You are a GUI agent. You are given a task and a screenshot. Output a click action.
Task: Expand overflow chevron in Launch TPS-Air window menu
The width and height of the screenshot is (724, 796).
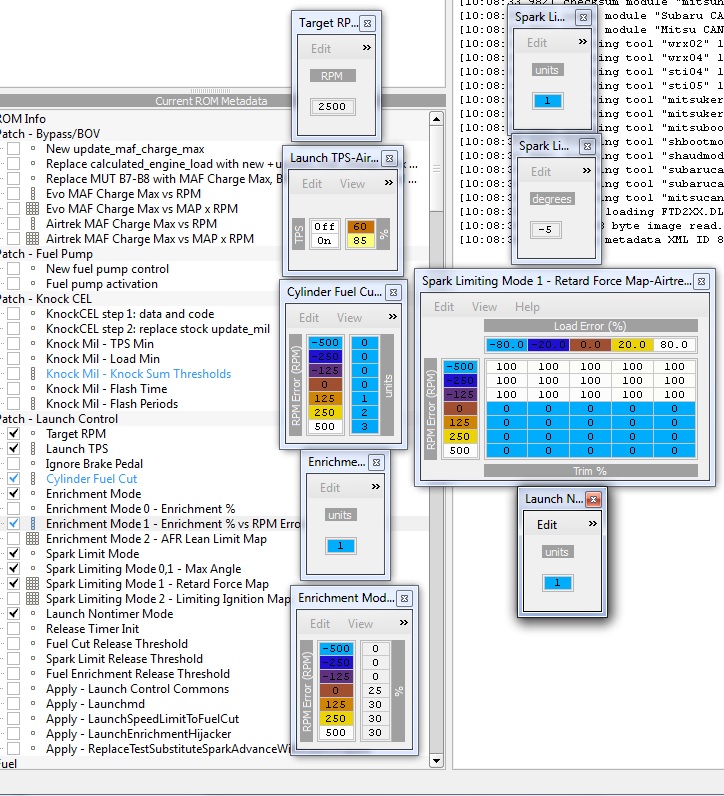[388, 183]
